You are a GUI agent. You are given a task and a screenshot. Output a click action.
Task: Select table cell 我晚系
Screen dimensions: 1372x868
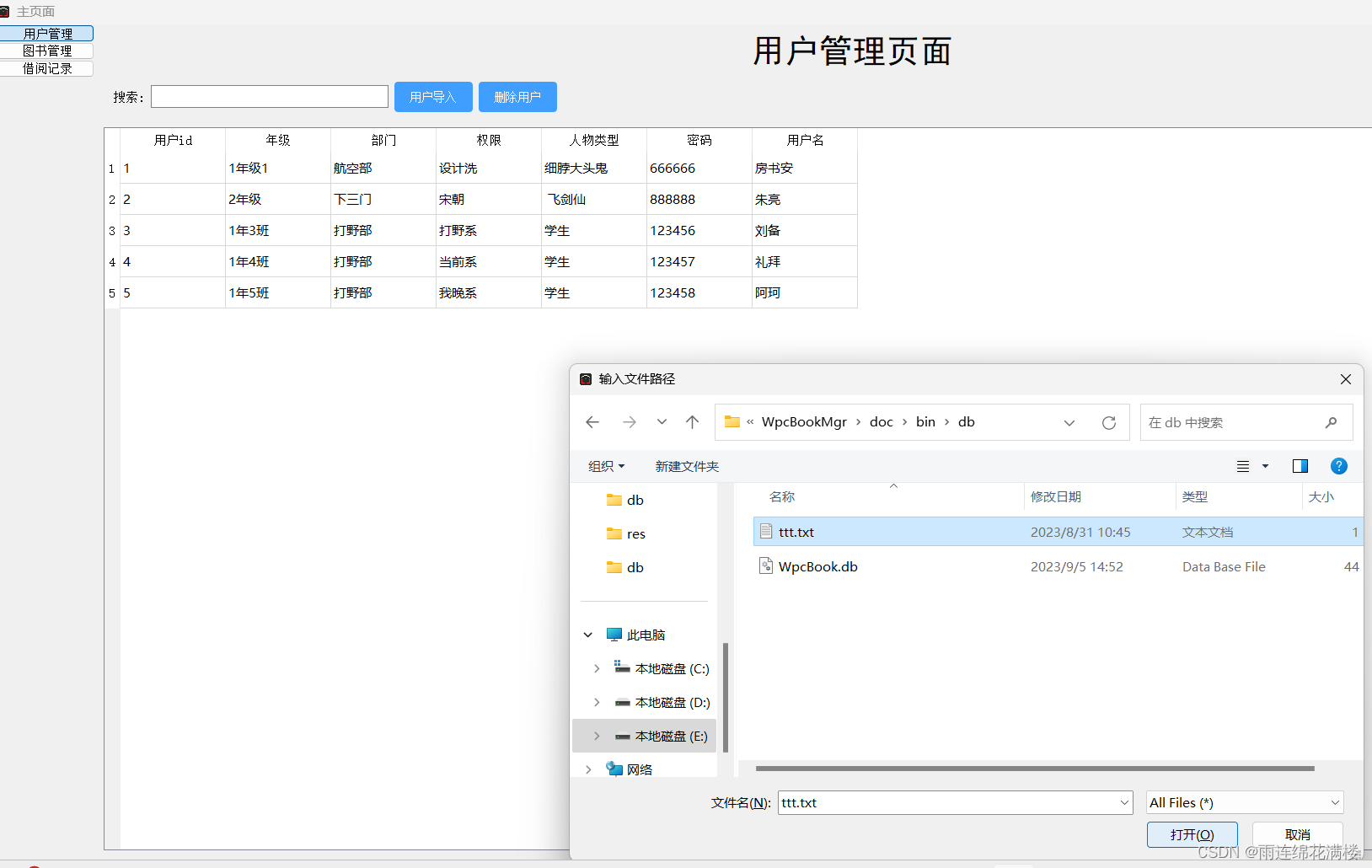coord(489,292)
